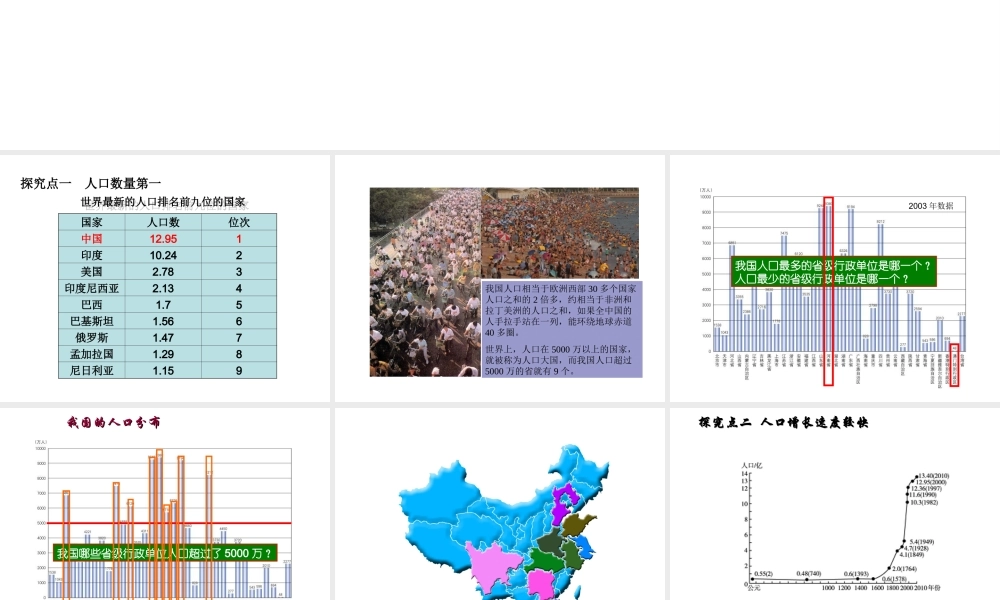The image size is (1000, 600).
Task: Click the title 探究点二 人口增长速度较快
Action: point(783,422)
